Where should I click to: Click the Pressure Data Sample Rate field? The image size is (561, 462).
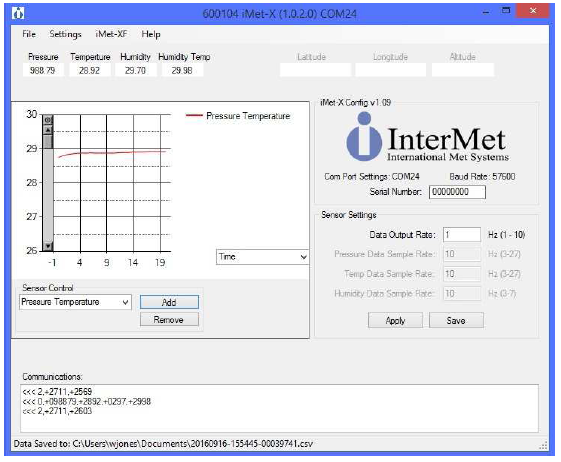click(x=462, y=254)
